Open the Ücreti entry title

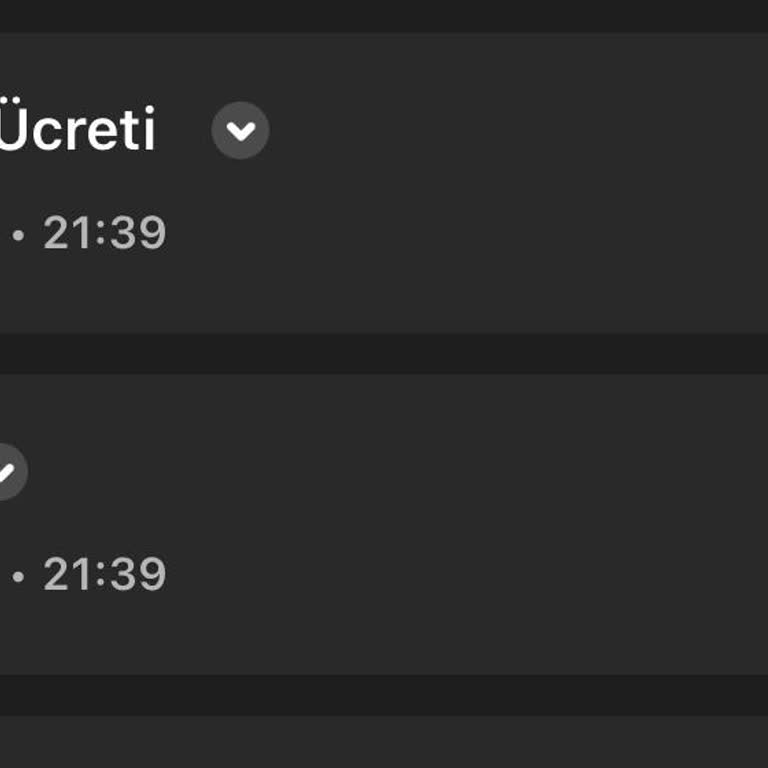[77, 131]
